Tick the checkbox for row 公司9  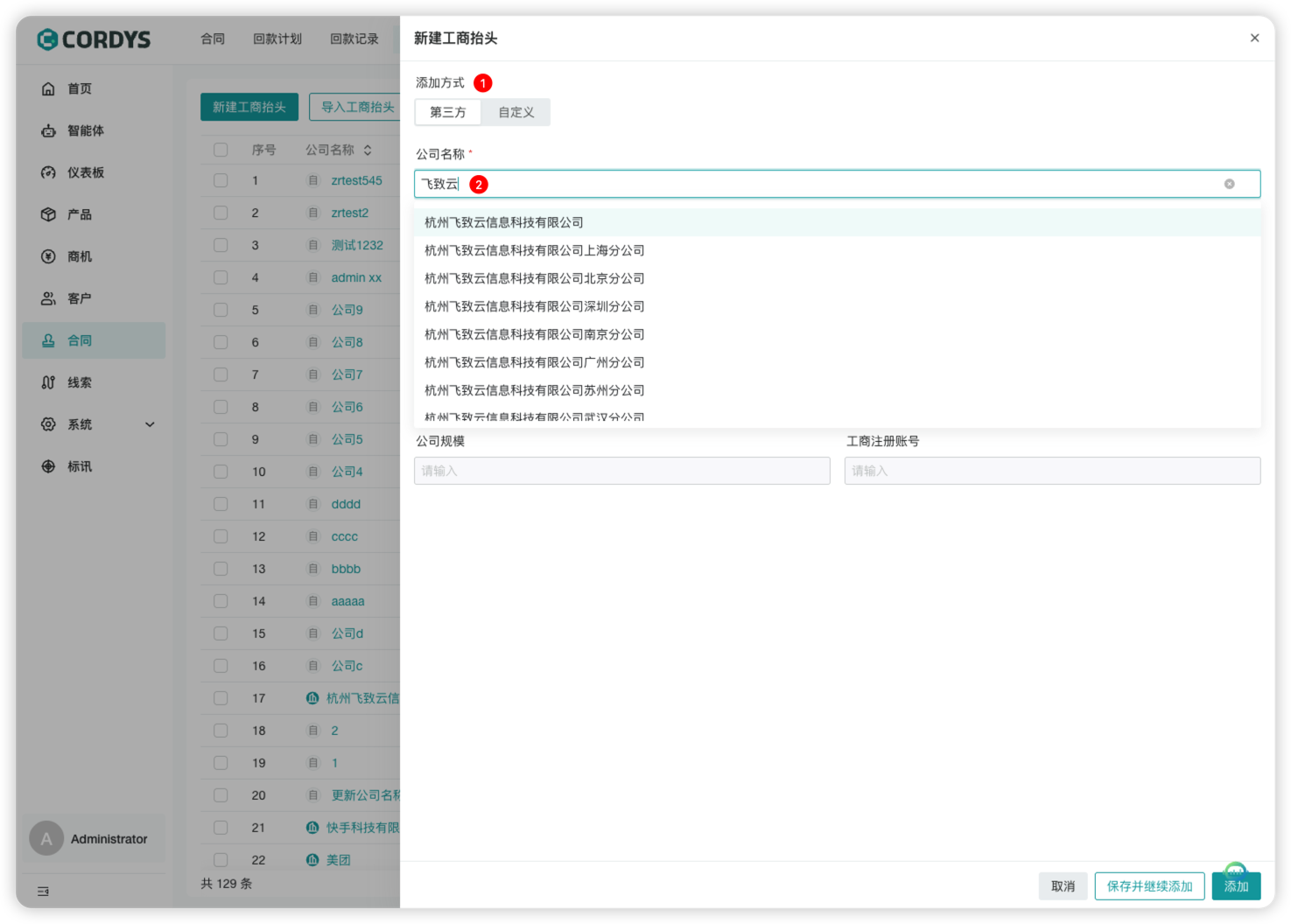pyautogui.click(x=221, y=310)
